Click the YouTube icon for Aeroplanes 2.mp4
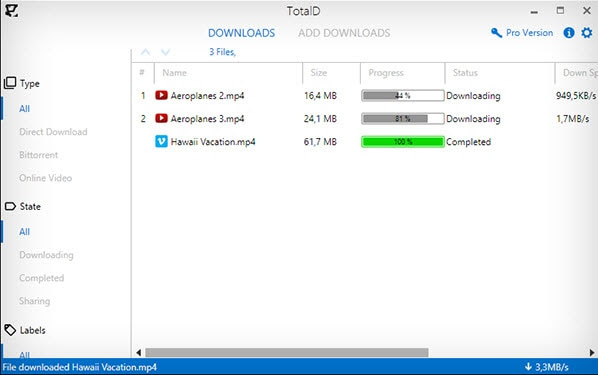 [x=161, y=95]
